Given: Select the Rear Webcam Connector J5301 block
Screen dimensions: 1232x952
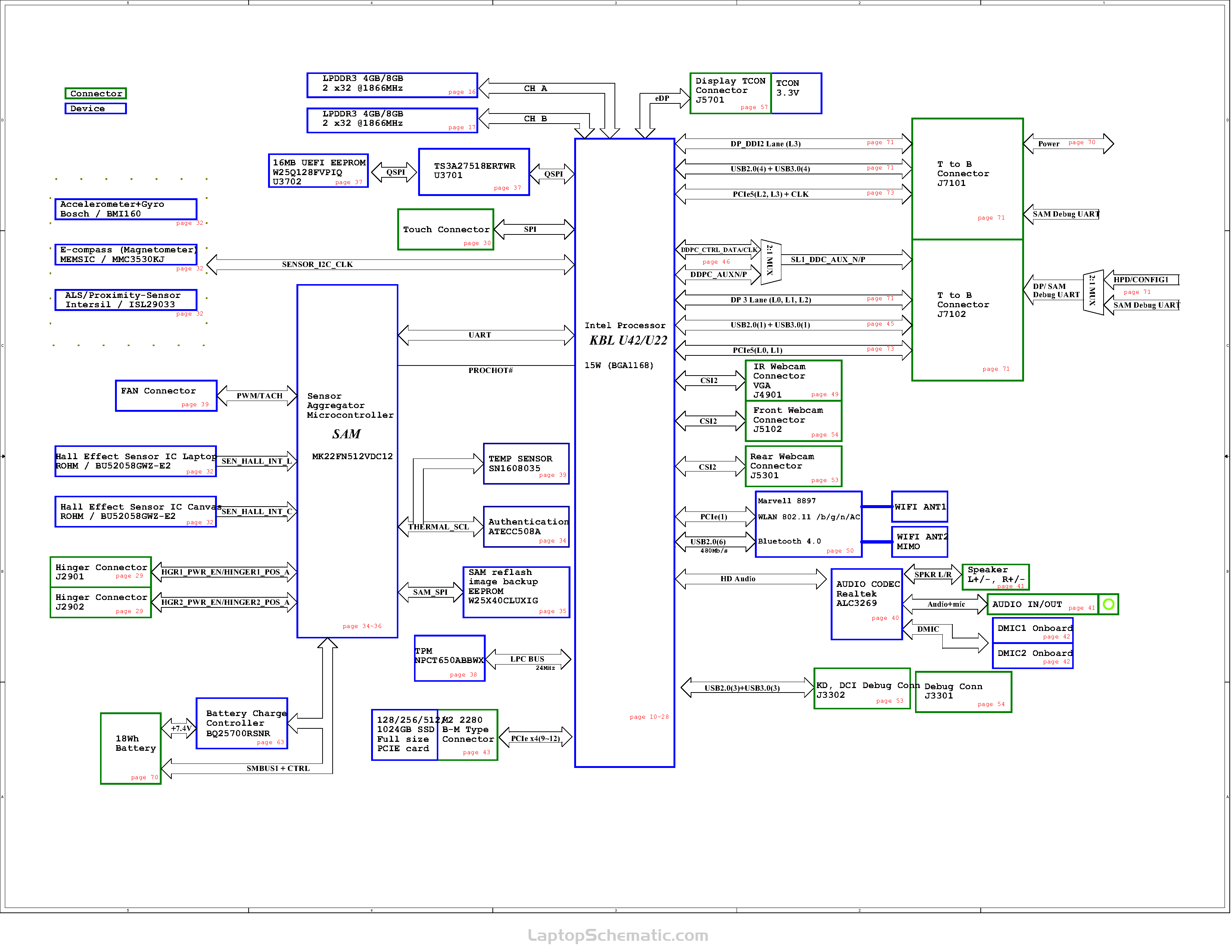Looking at the screenshot, I should click(793, 466).
